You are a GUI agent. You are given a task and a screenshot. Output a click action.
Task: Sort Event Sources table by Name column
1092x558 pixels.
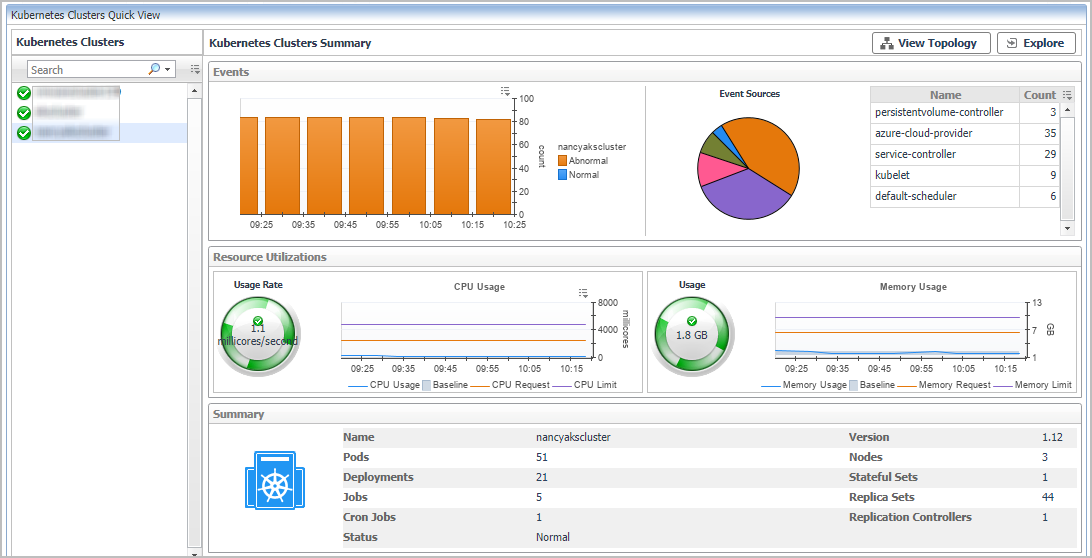[945, 95]
